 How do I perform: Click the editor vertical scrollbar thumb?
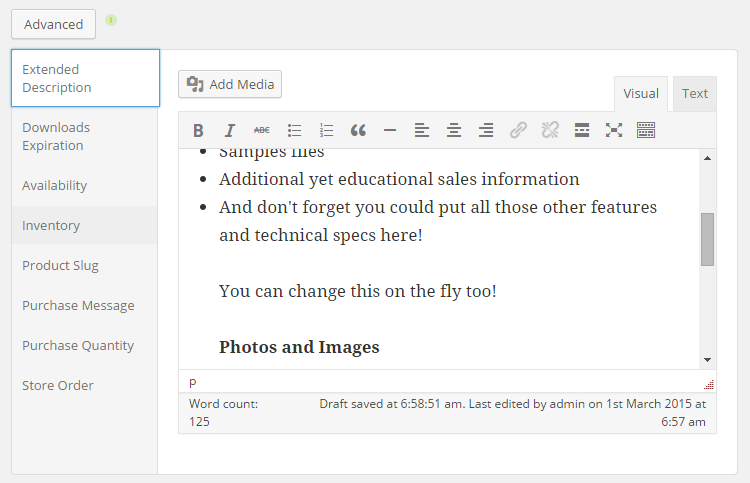(707, 239)
